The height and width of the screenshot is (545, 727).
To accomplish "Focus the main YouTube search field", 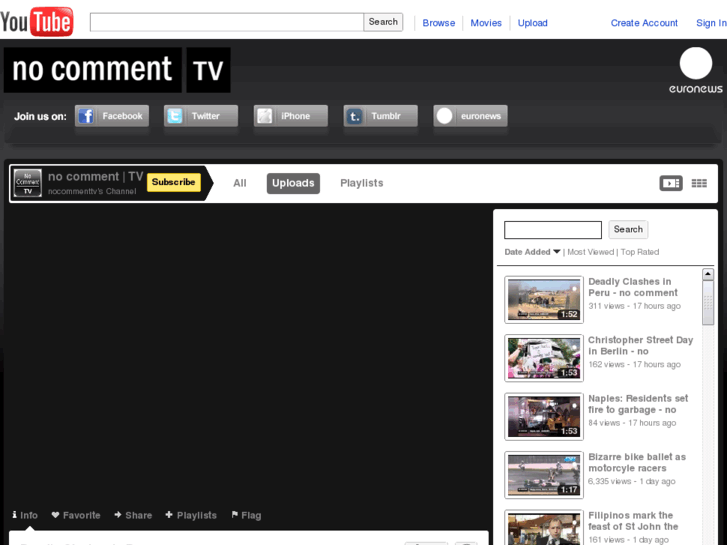I will (227, 22).
